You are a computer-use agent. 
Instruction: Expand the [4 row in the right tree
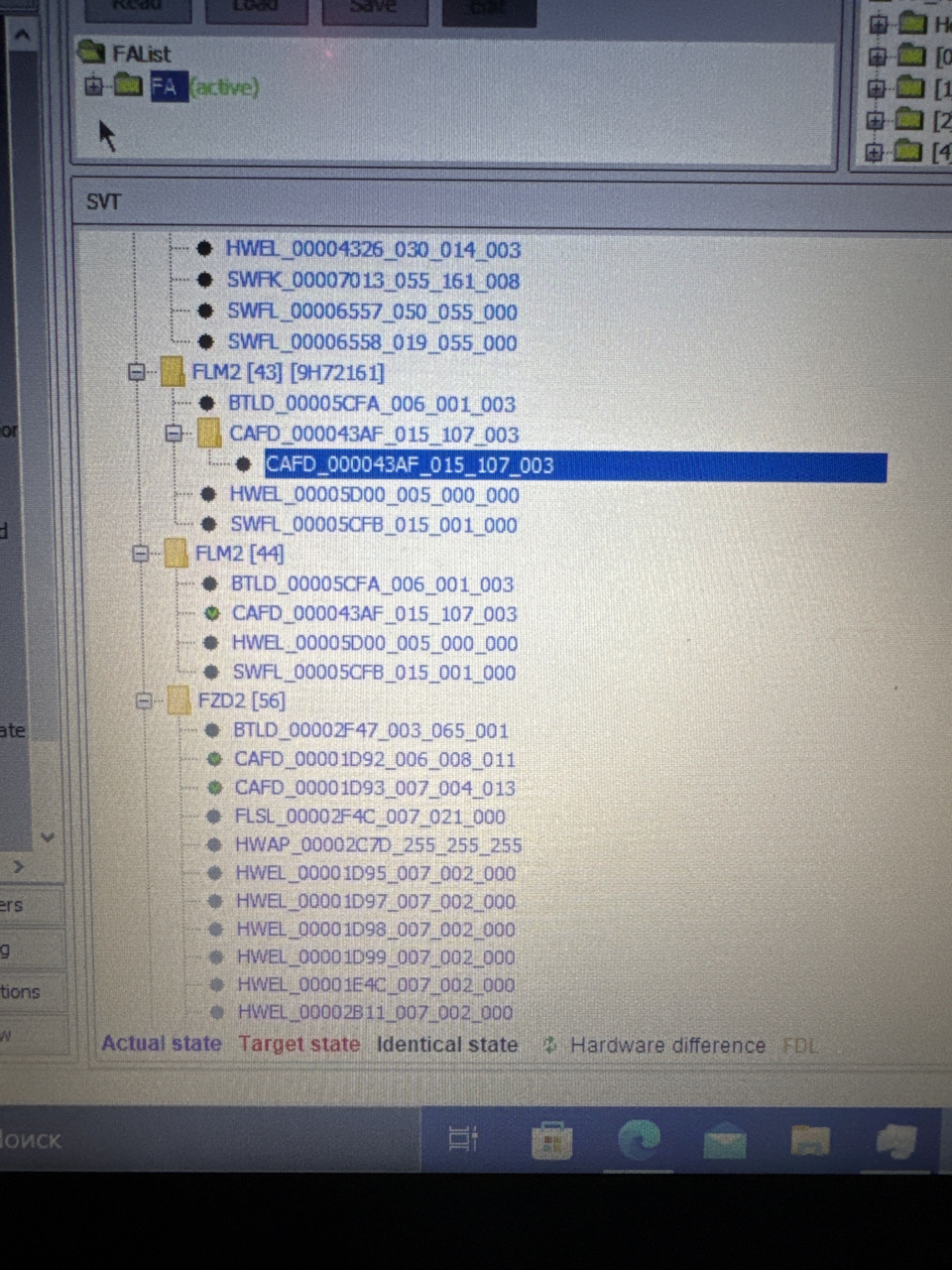point(874,152)
